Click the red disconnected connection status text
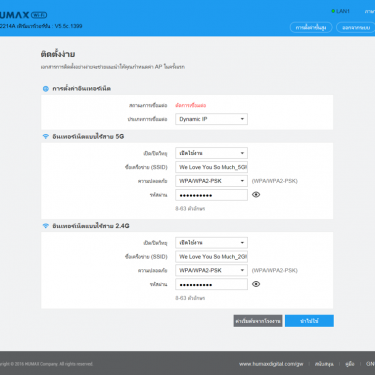Image resolution: width=375 pixels, height=375 pixels. click(x=191, y=105)
